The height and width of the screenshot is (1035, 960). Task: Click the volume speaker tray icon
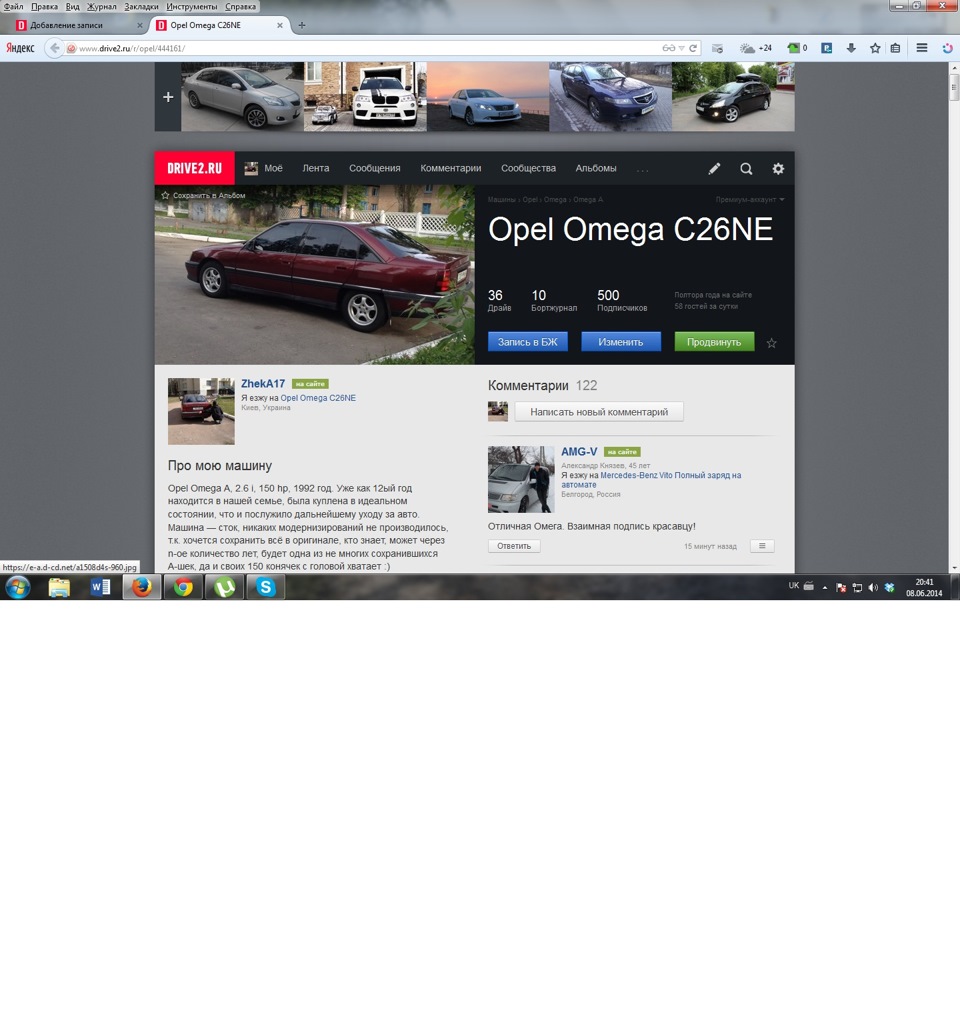point(873,587)
